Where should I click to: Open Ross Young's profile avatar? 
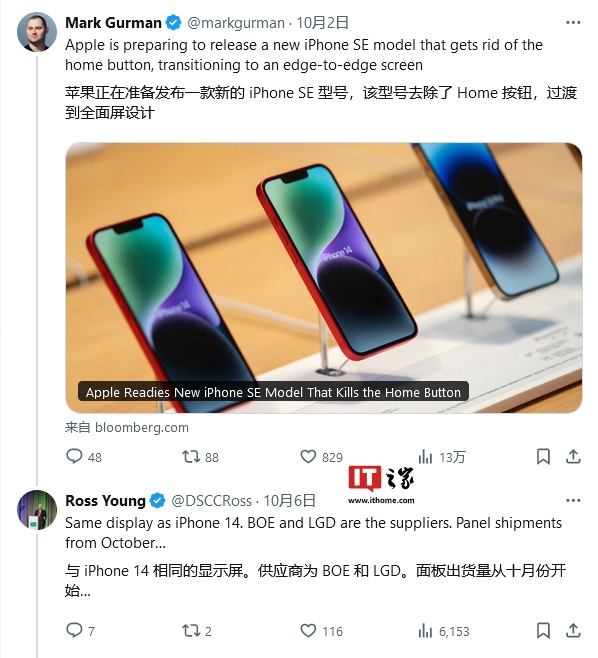coord(37,509)
